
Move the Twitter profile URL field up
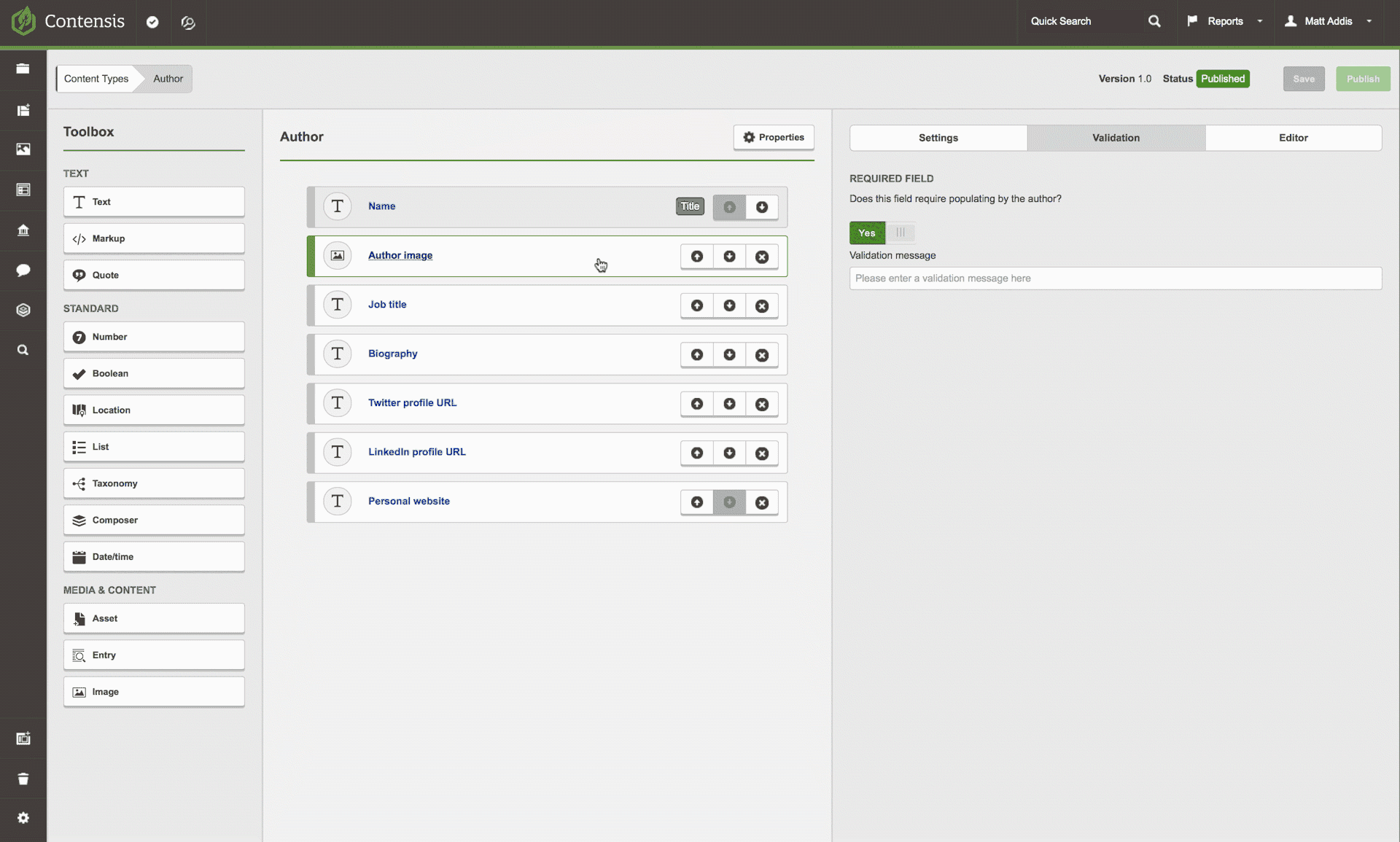(x=697, y=404)
